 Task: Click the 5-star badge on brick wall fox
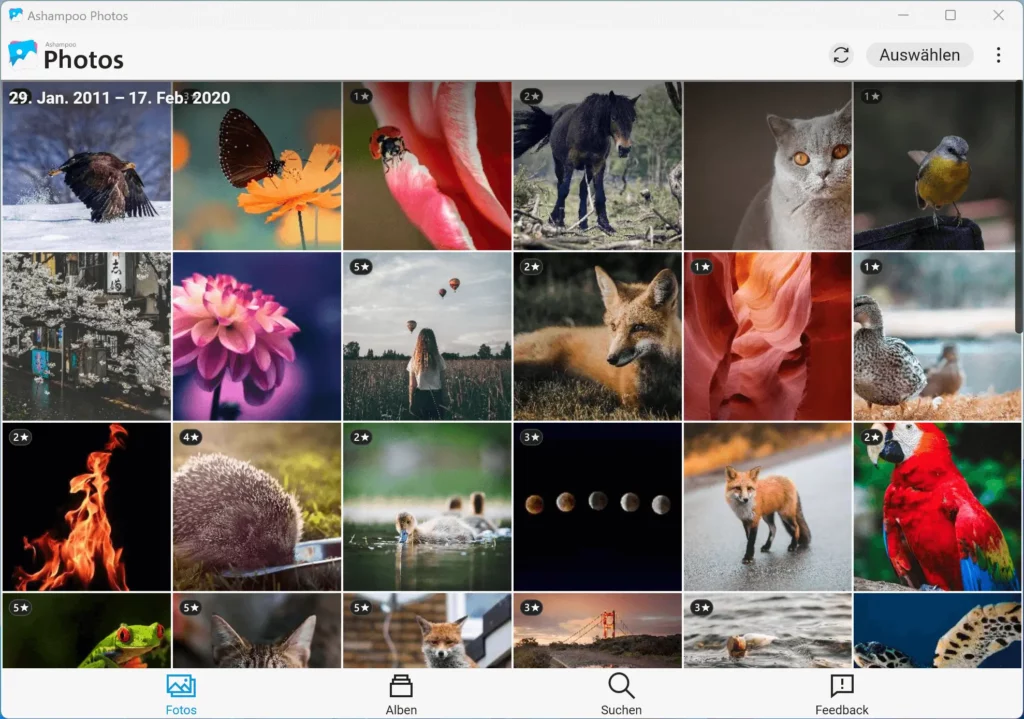tap(361, 607)
